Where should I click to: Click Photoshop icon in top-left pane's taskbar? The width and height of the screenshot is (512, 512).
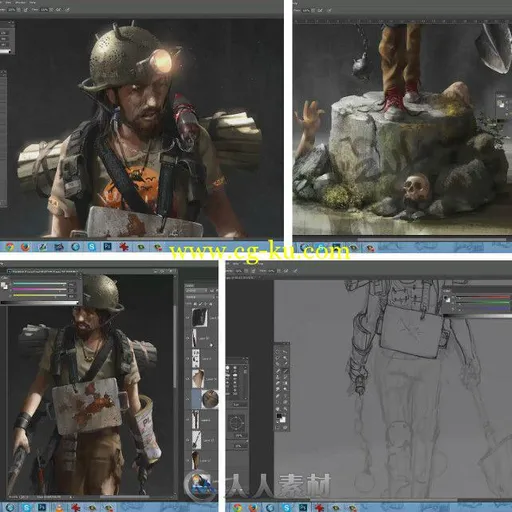pyautogui.click(x=107, y=247)
